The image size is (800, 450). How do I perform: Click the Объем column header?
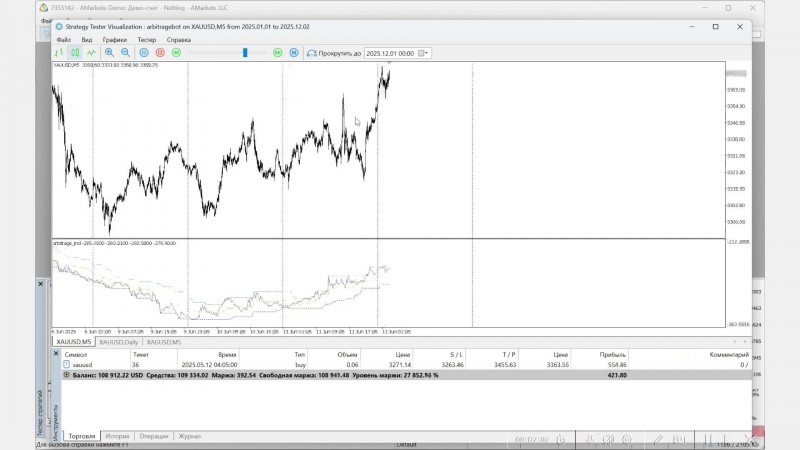point(347,355)
